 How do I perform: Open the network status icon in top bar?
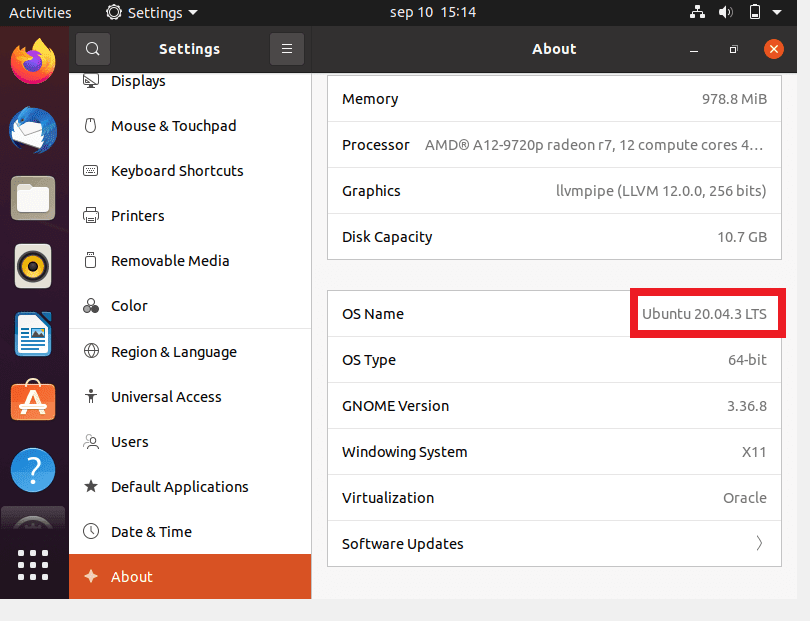coord(697,12)
